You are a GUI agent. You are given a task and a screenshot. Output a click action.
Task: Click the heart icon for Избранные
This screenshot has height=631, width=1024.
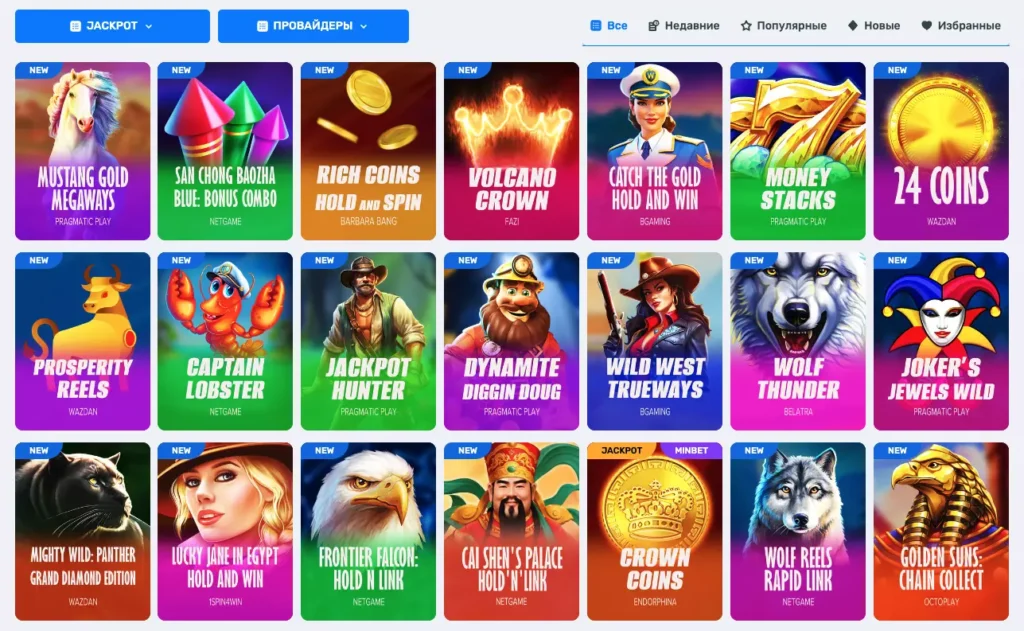(x=926, y=25)
